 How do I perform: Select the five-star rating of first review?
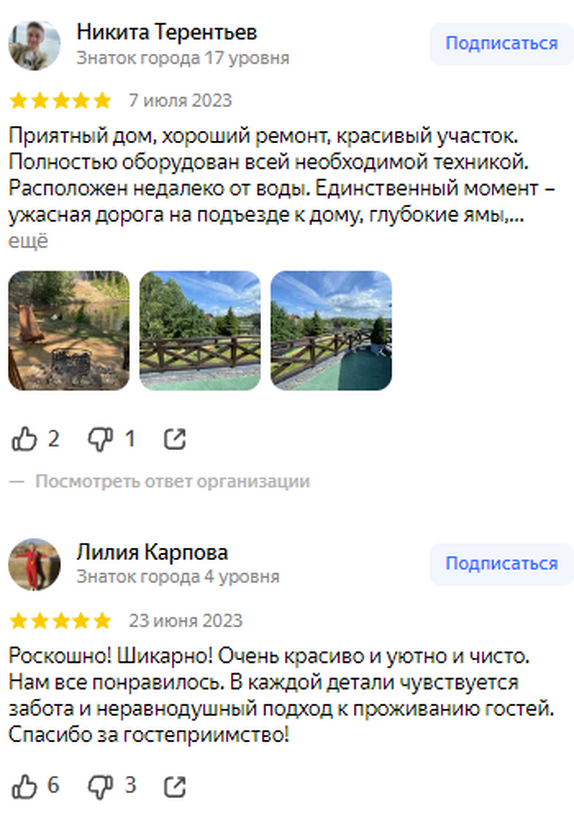(x=61, y=100)
